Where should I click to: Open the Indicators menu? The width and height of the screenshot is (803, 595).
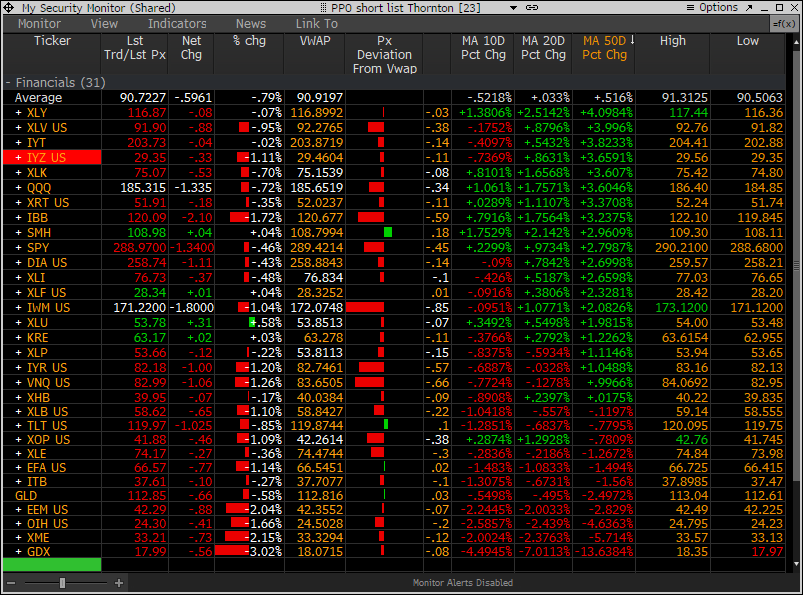[x=177, y=24]
